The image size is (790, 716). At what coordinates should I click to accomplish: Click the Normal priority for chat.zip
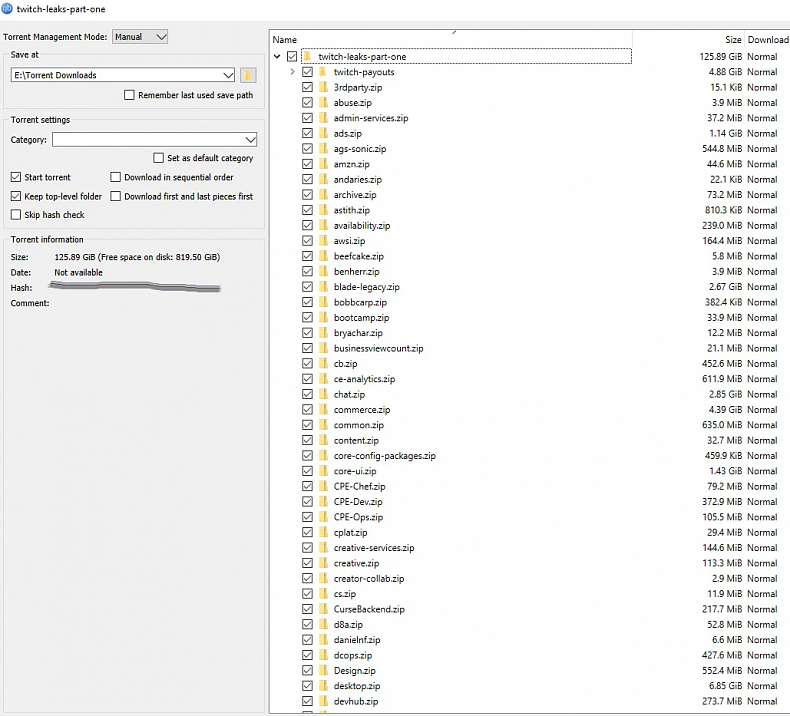762,394
